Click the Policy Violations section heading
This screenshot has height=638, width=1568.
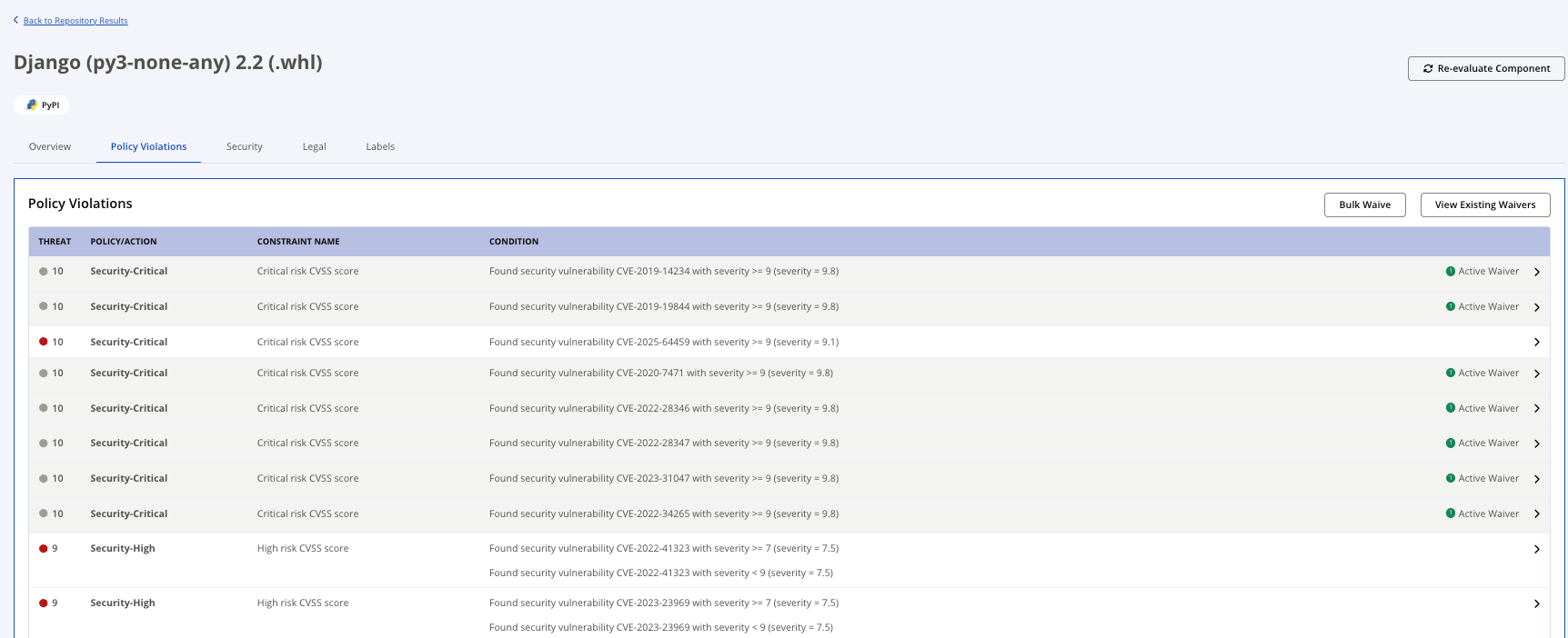80,204
